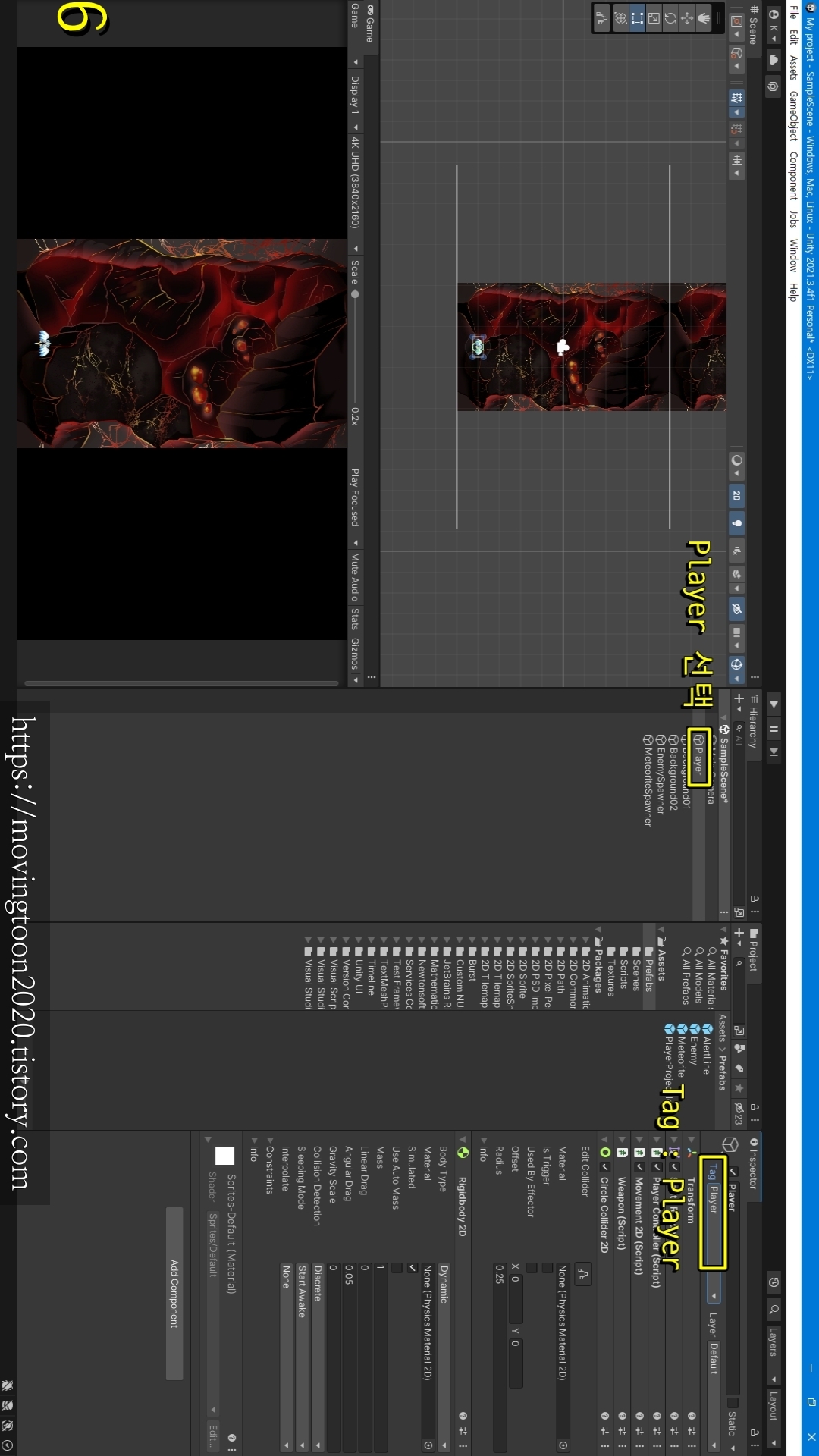Click Project search by type icon
The image size is (819, 1456).
point(739,1050)
